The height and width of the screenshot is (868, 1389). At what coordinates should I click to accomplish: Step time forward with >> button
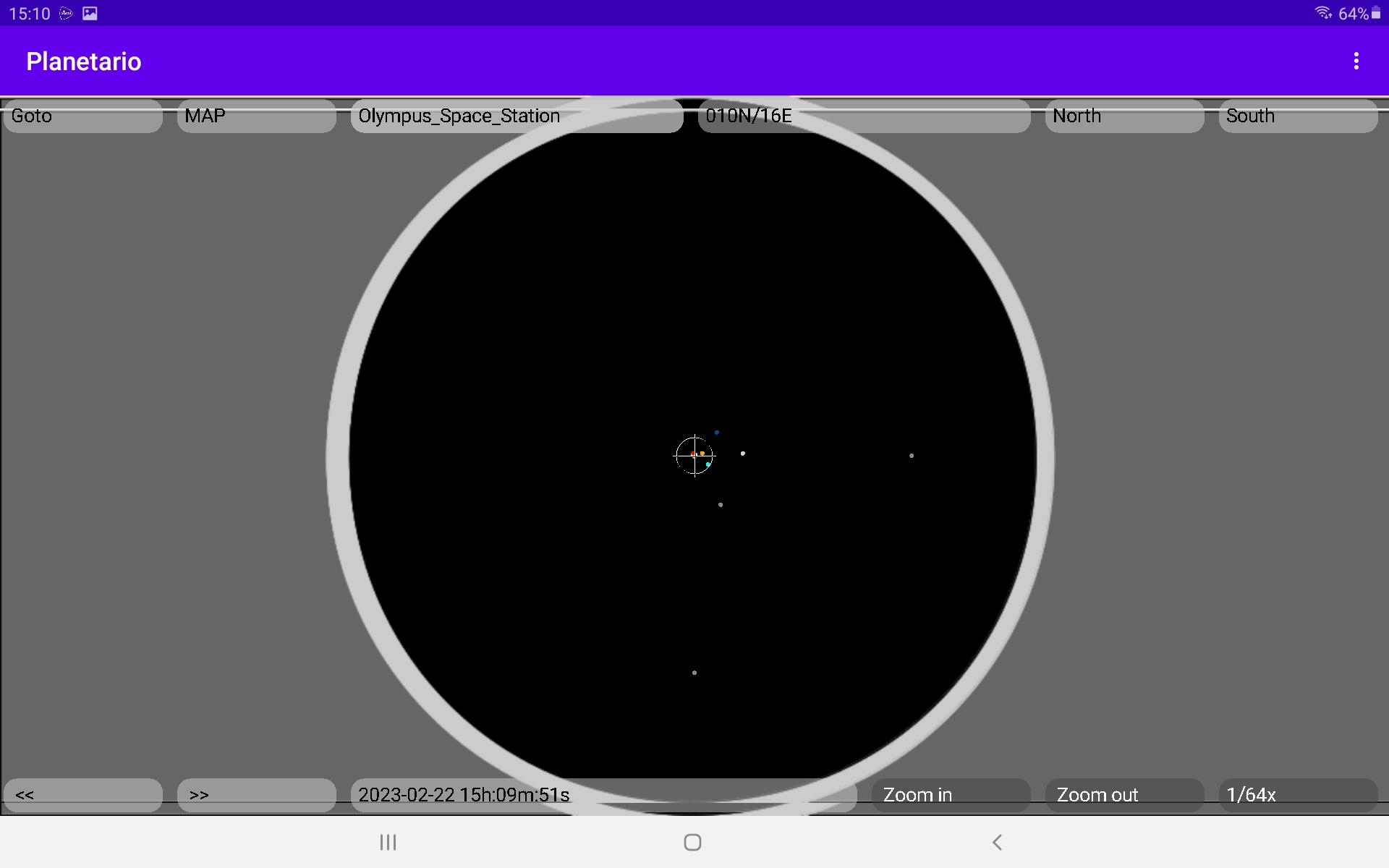pos(256,795)
